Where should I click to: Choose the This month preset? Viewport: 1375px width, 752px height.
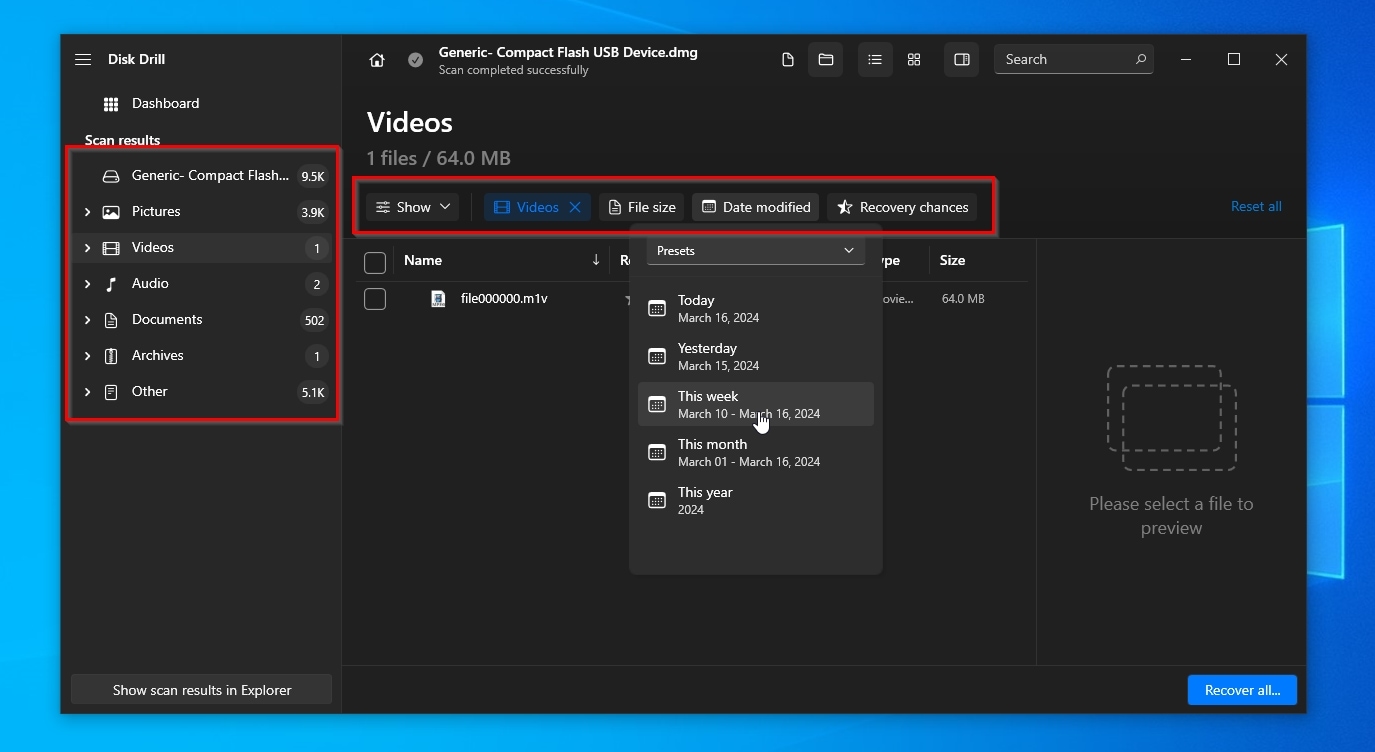tap(756, 452)
